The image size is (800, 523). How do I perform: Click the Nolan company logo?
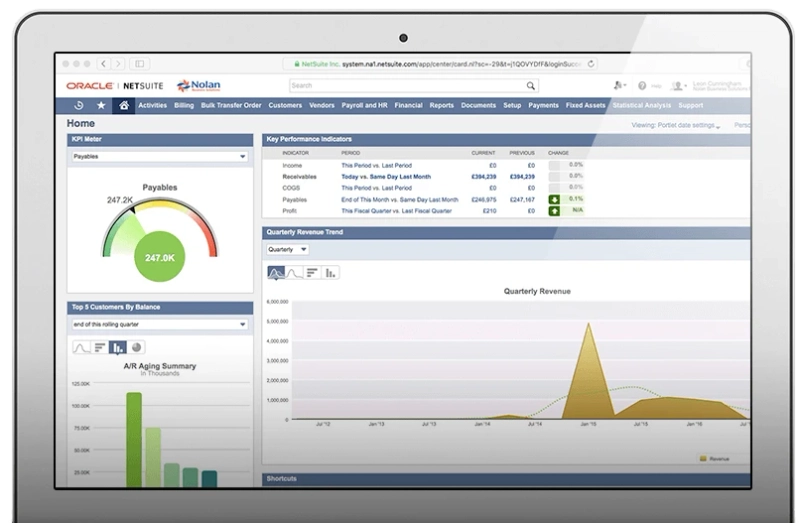tap(198, 86)
